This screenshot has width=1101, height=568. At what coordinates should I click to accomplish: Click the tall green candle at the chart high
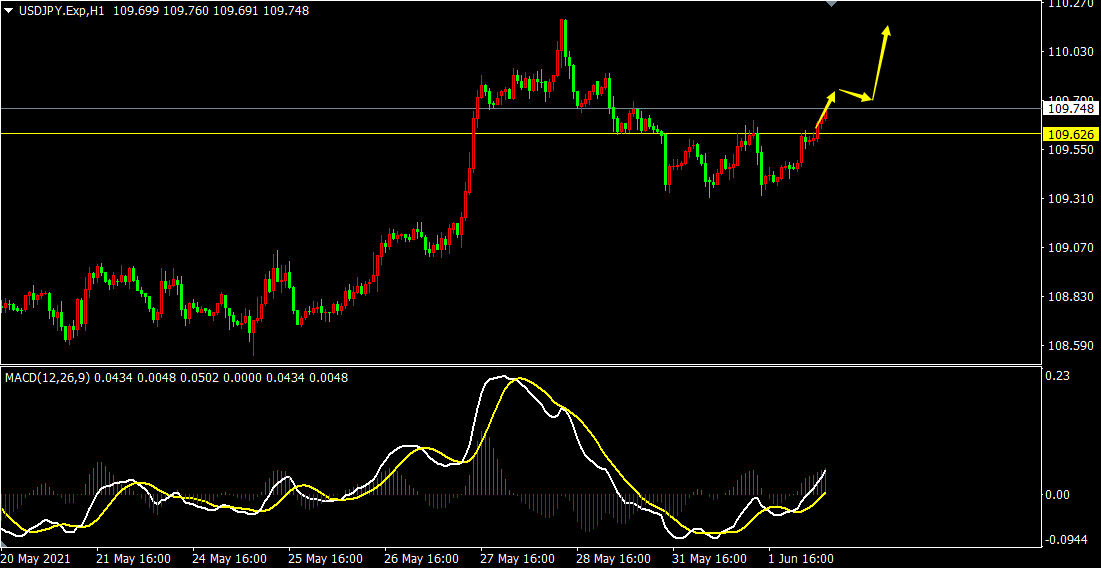564,40
